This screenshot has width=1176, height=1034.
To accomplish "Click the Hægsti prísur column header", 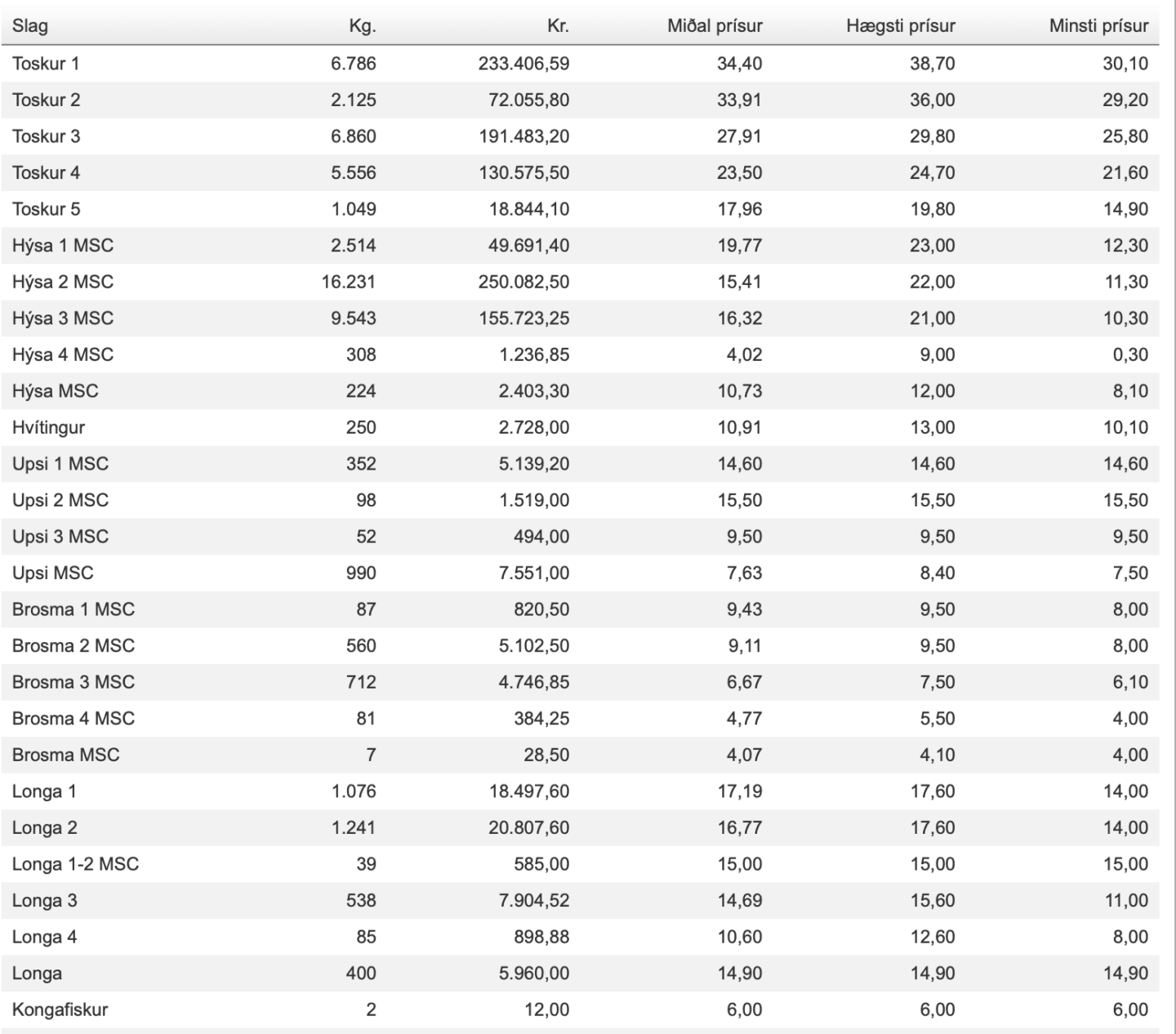I will [901, 26].
